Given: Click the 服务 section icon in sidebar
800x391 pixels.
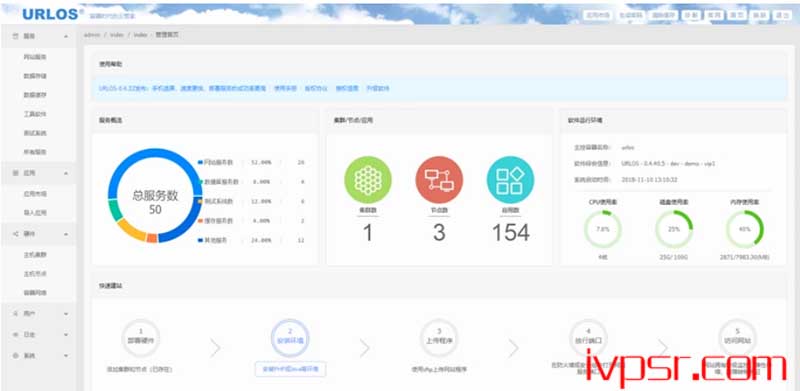Looking at the screenshot, I should point(15,37).
